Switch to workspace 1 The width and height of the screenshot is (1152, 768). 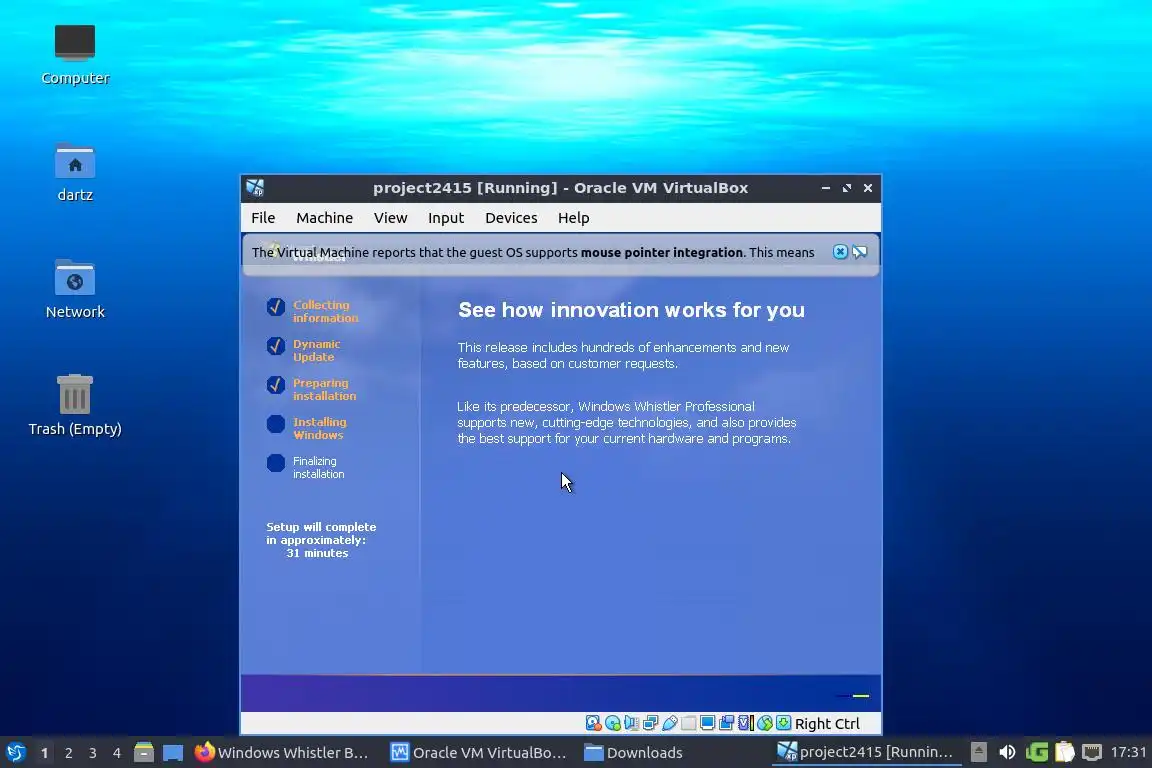coord(45,753)
